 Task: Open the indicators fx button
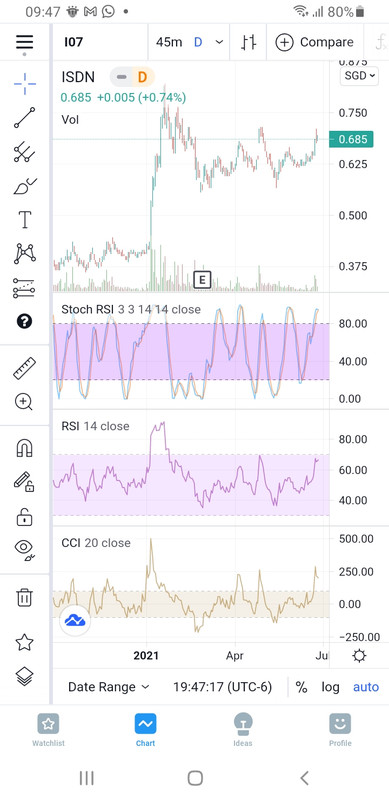pos(379,42)
